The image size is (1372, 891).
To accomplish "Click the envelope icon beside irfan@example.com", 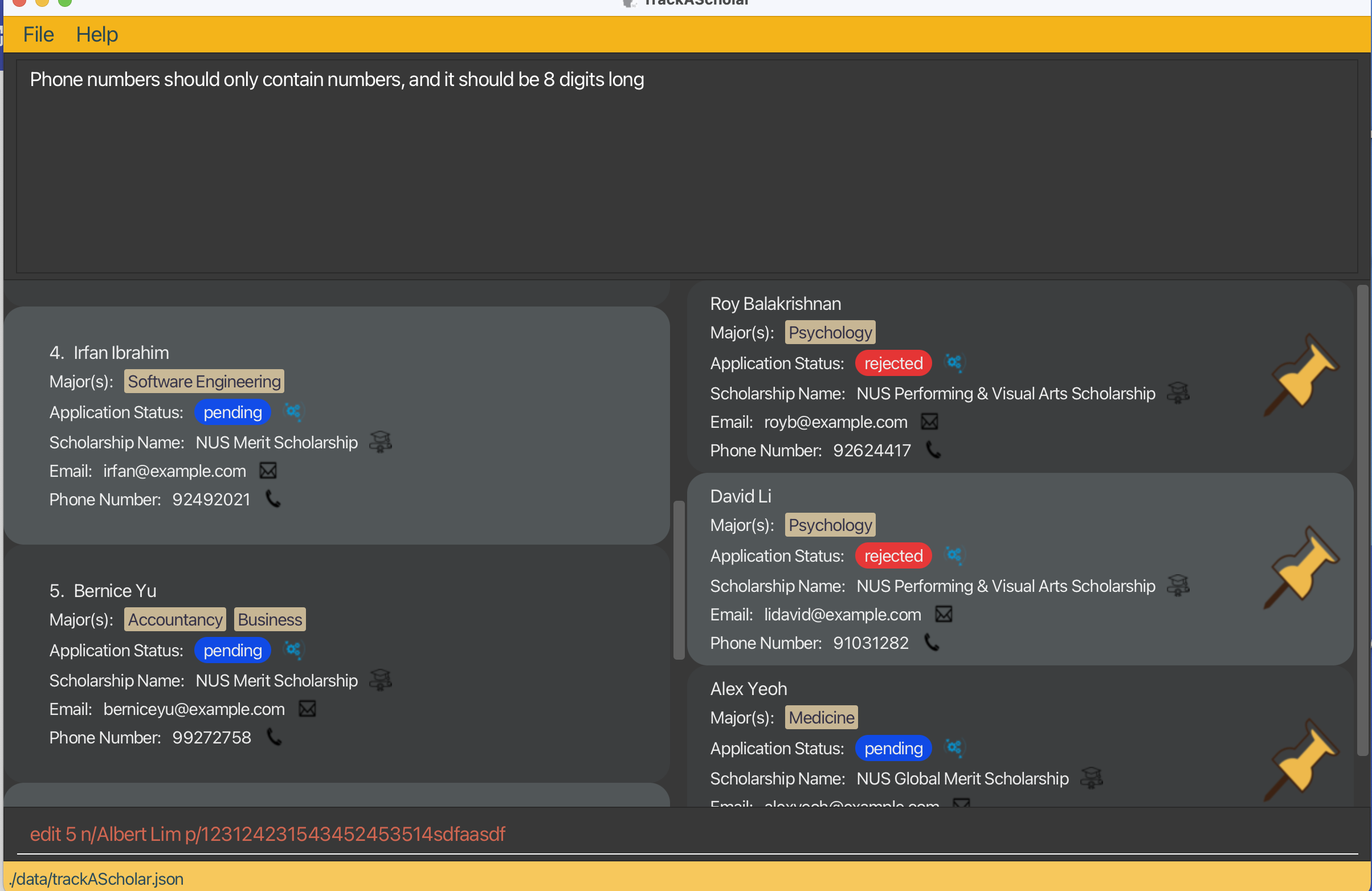I will tap(268, 471).
